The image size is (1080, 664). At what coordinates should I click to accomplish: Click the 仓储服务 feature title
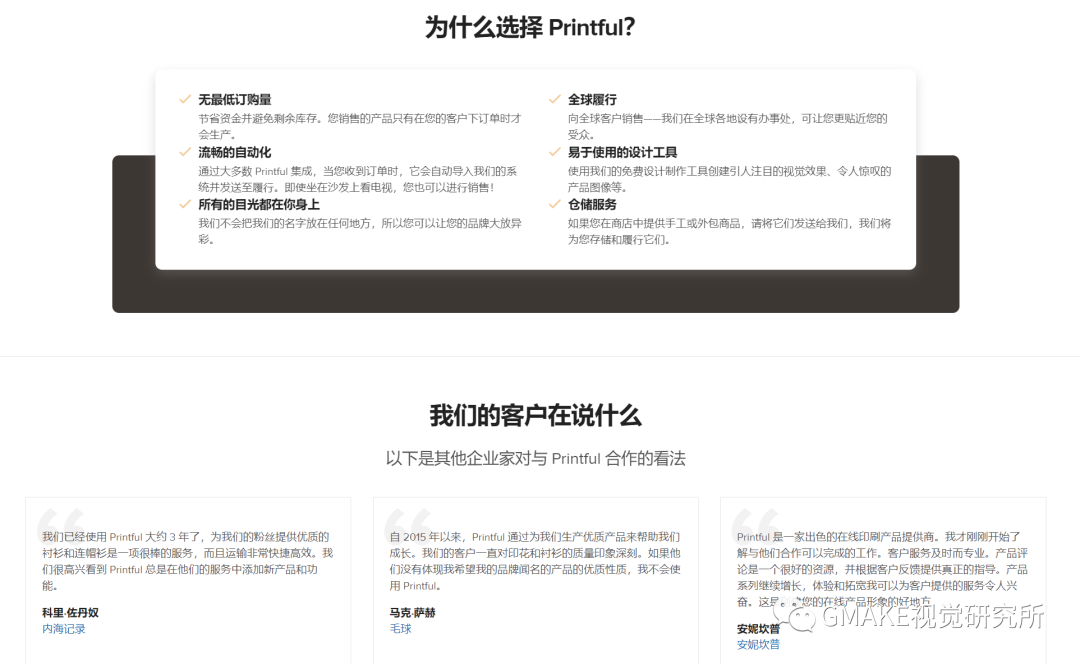(x=592, y=205)
